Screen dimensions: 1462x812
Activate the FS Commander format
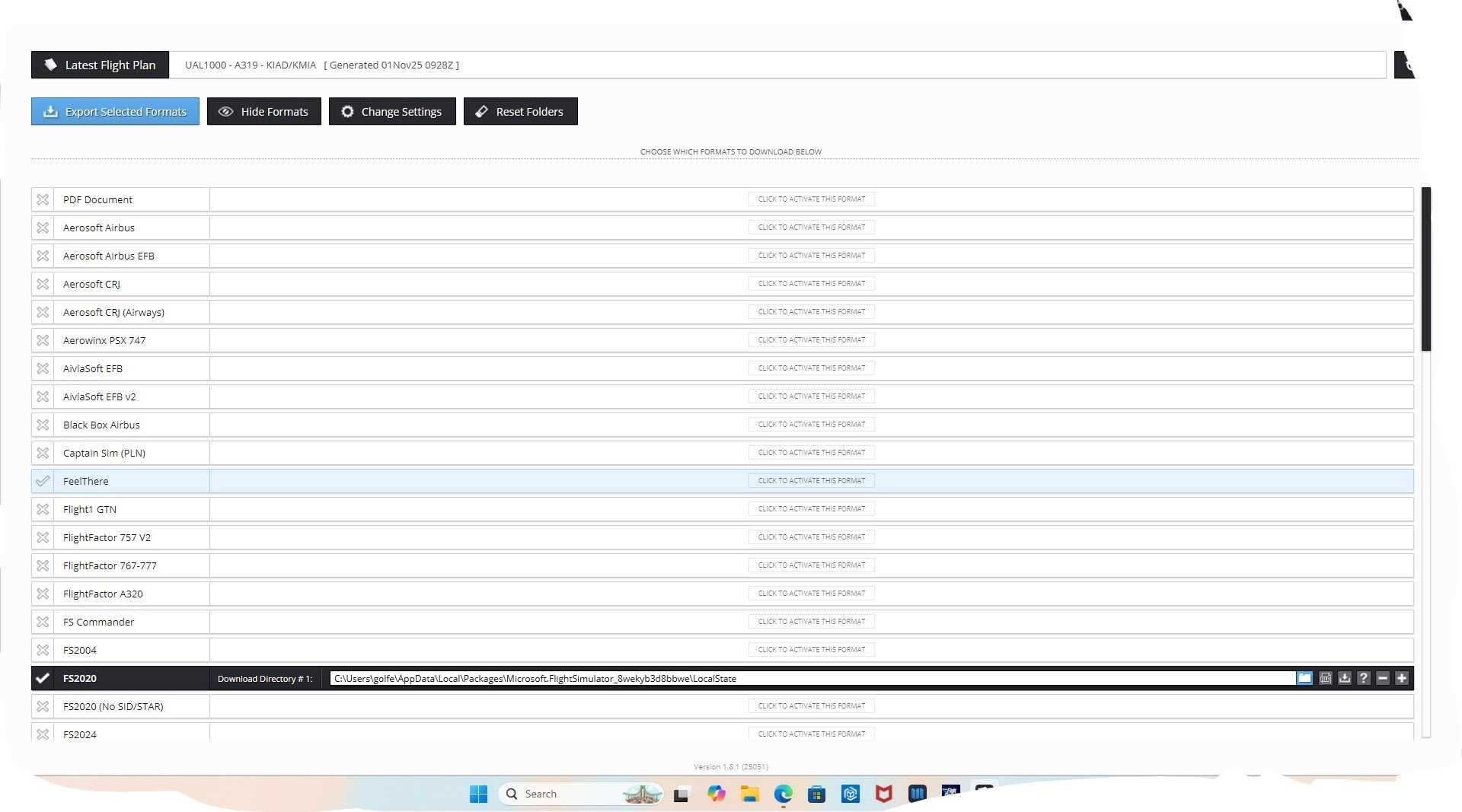[x=812, y=622]
